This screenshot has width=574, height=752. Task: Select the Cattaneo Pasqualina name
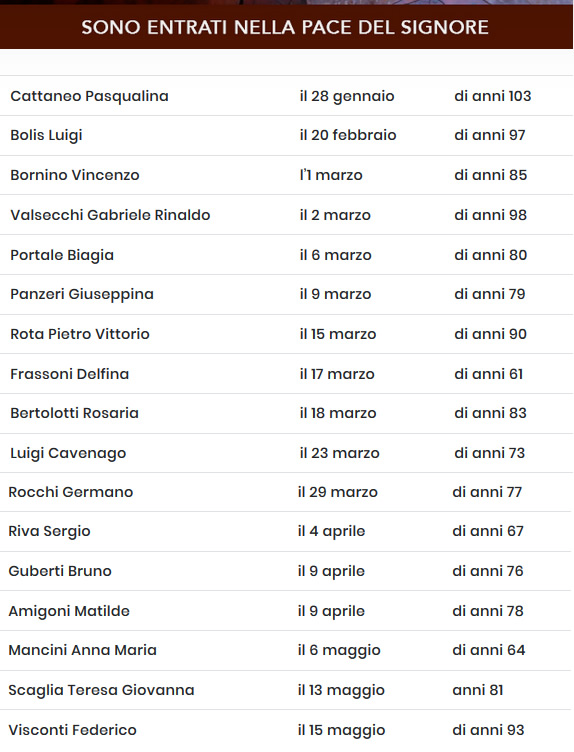(x=89, y=96)
